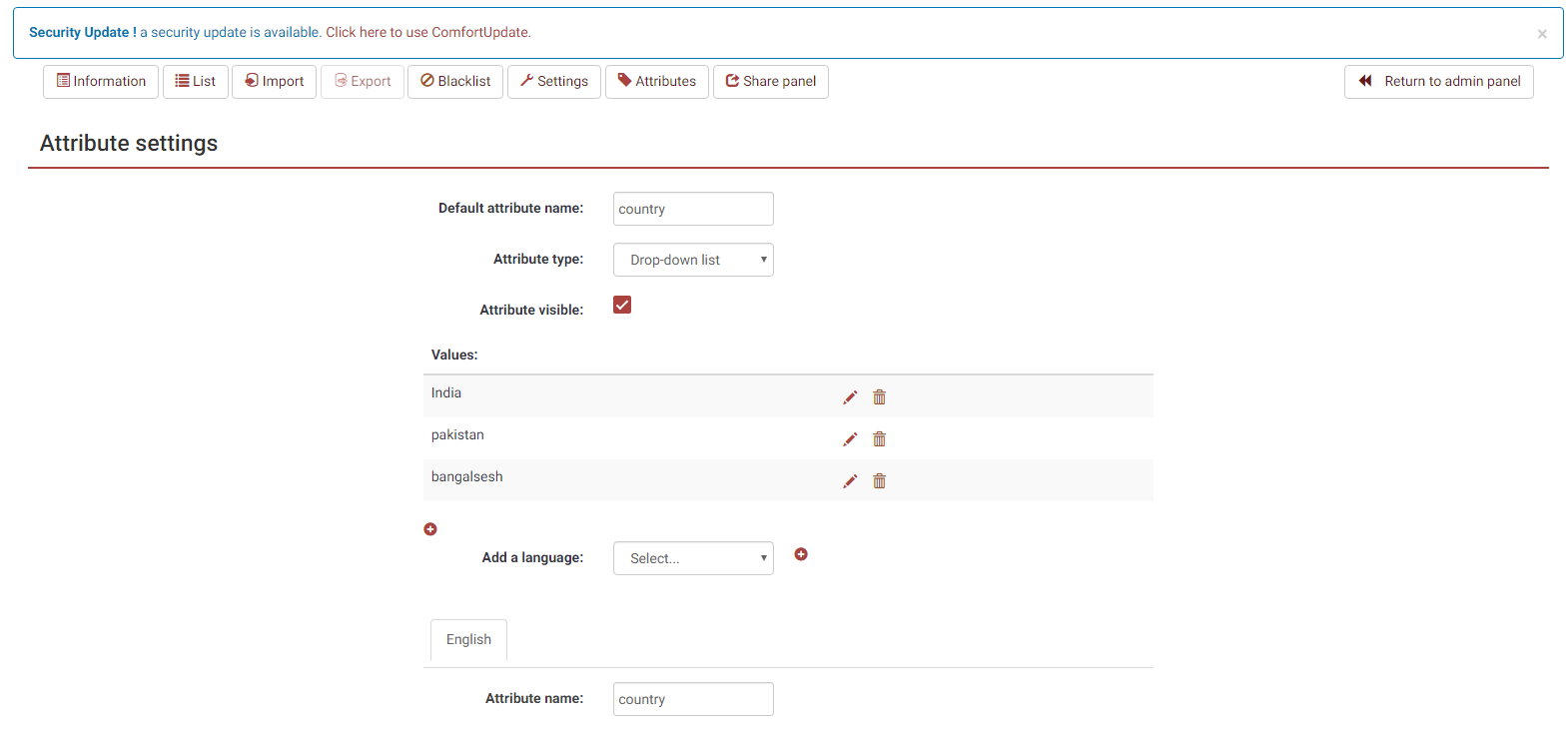Image resolution: width=1568 pixels, height=729 pixels.
Task: Click Return to admin panel button
Action: [1438, 82]
